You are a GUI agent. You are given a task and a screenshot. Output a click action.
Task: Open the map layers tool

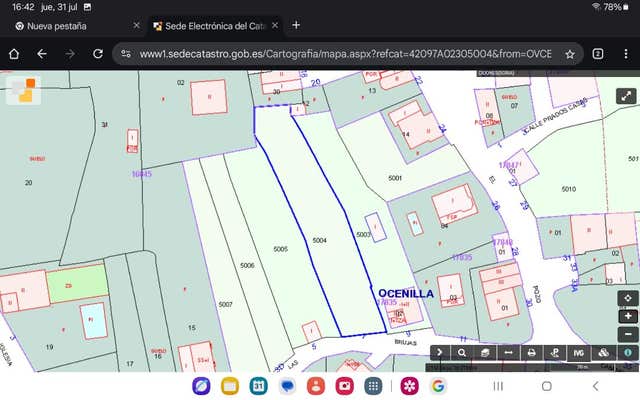[x=485, y=352]
